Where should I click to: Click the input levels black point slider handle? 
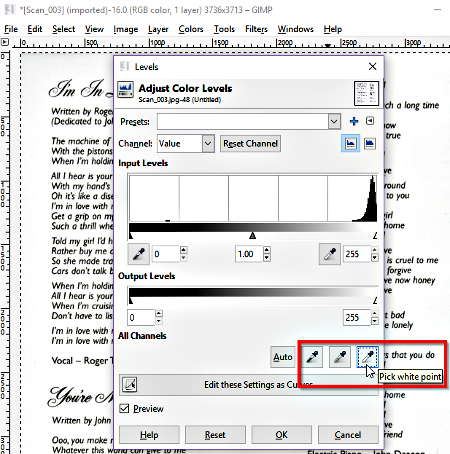pos(131,236)
